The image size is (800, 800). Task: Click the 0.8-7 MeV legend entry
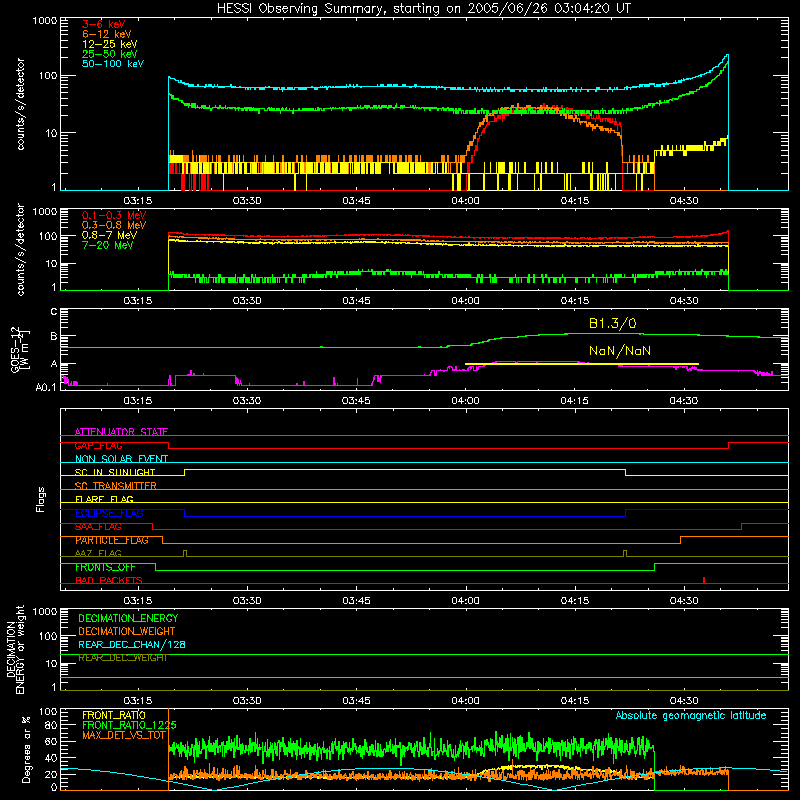click(x=109, y=235)
